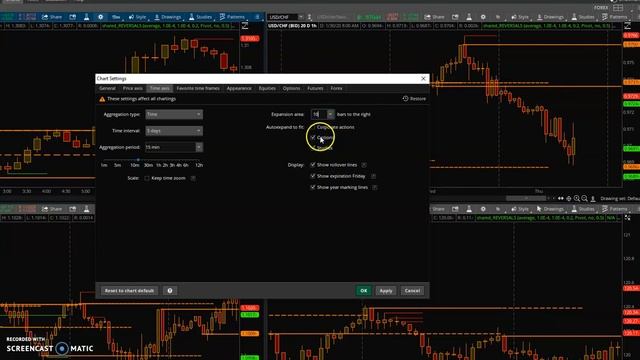
Task: Click the zoom-in magnifier under the USD/CHF chart
Action: 576,198
